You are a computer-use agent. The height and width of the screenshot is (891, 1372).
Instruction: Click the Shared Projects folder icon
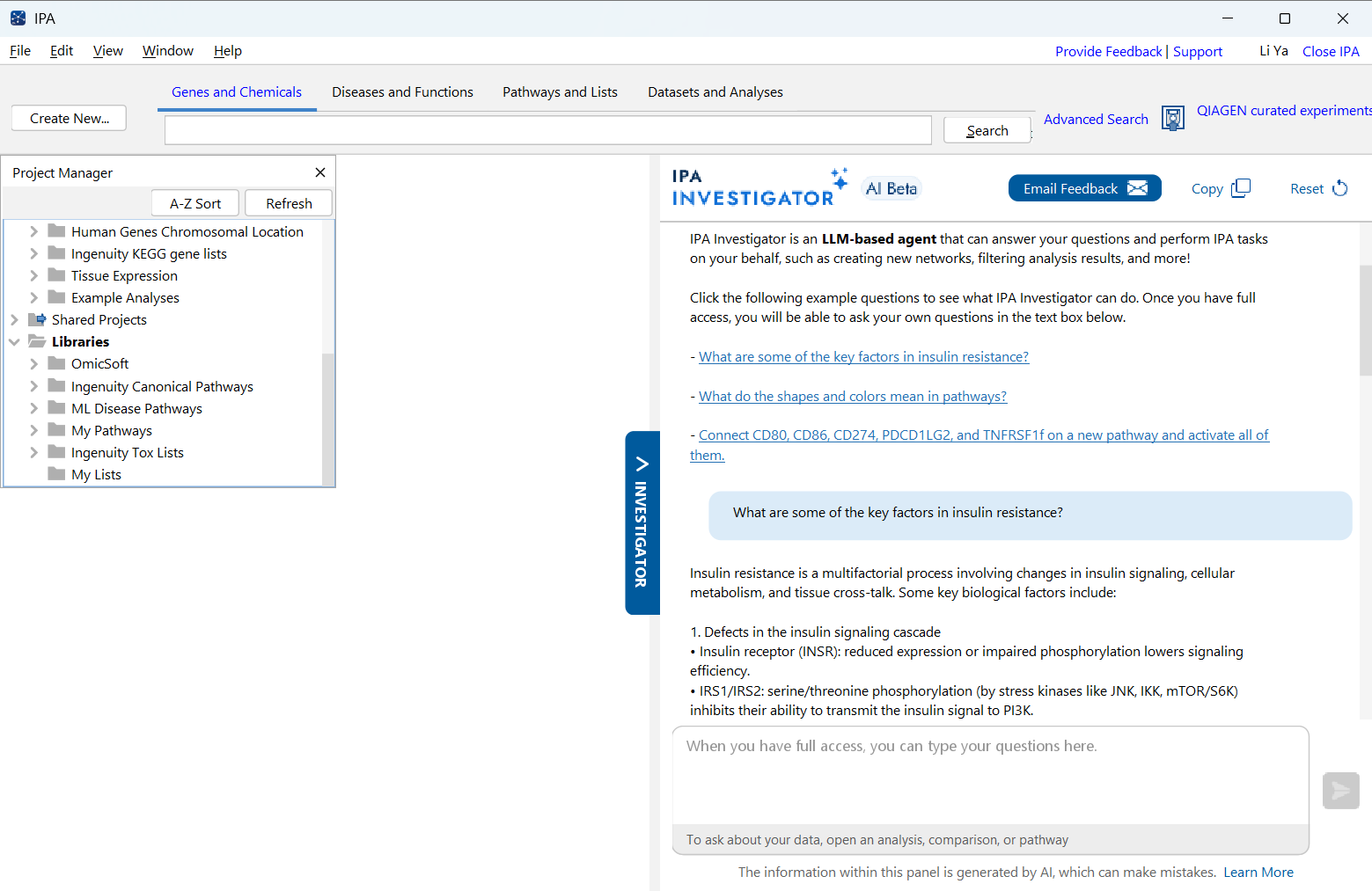pos(37,319)
